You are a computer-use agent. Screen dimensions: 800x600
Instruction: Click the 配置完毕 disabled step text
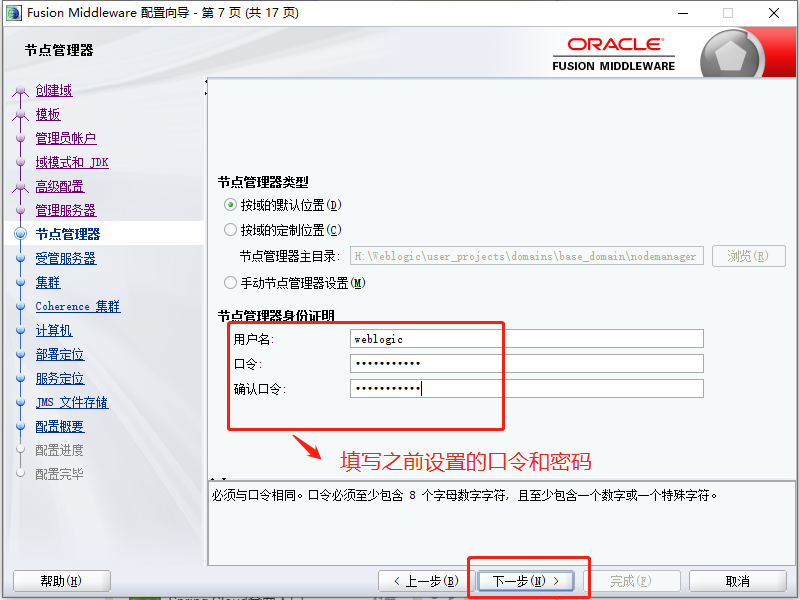click(59, 474)
